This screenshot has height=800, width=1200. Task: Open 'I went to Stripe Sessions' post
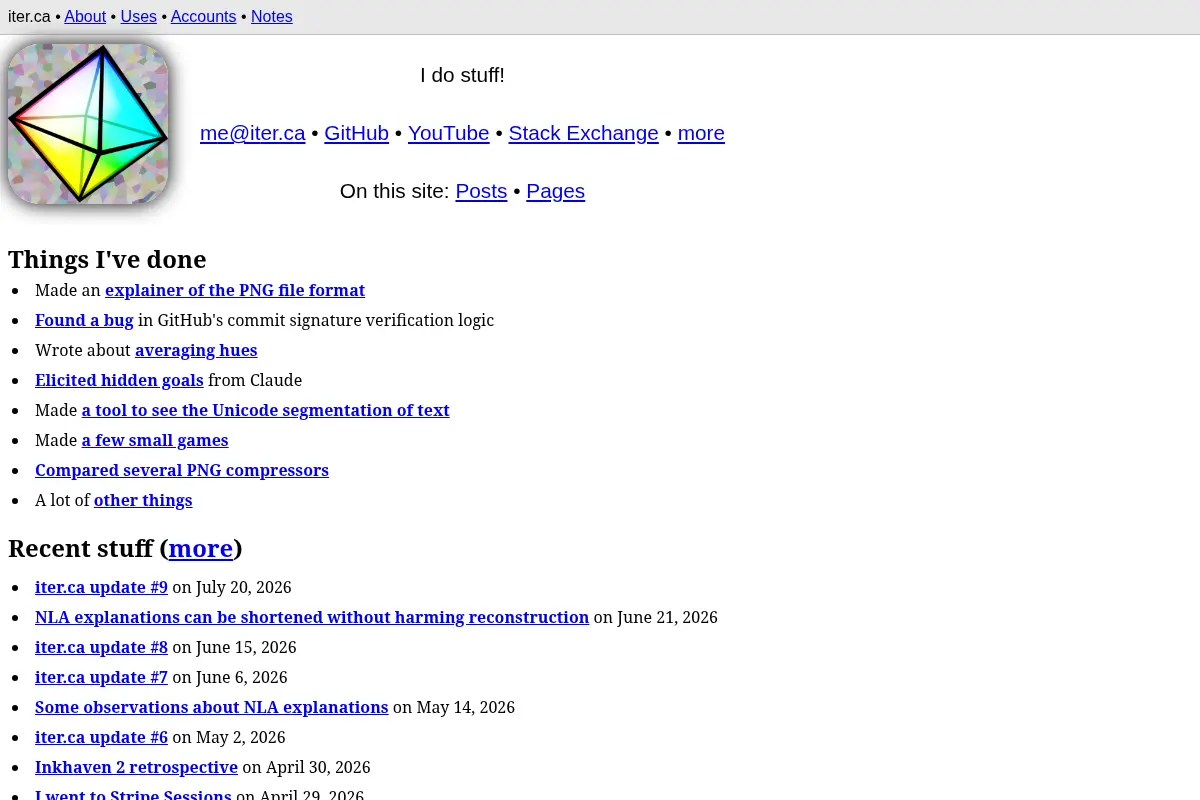133,796
